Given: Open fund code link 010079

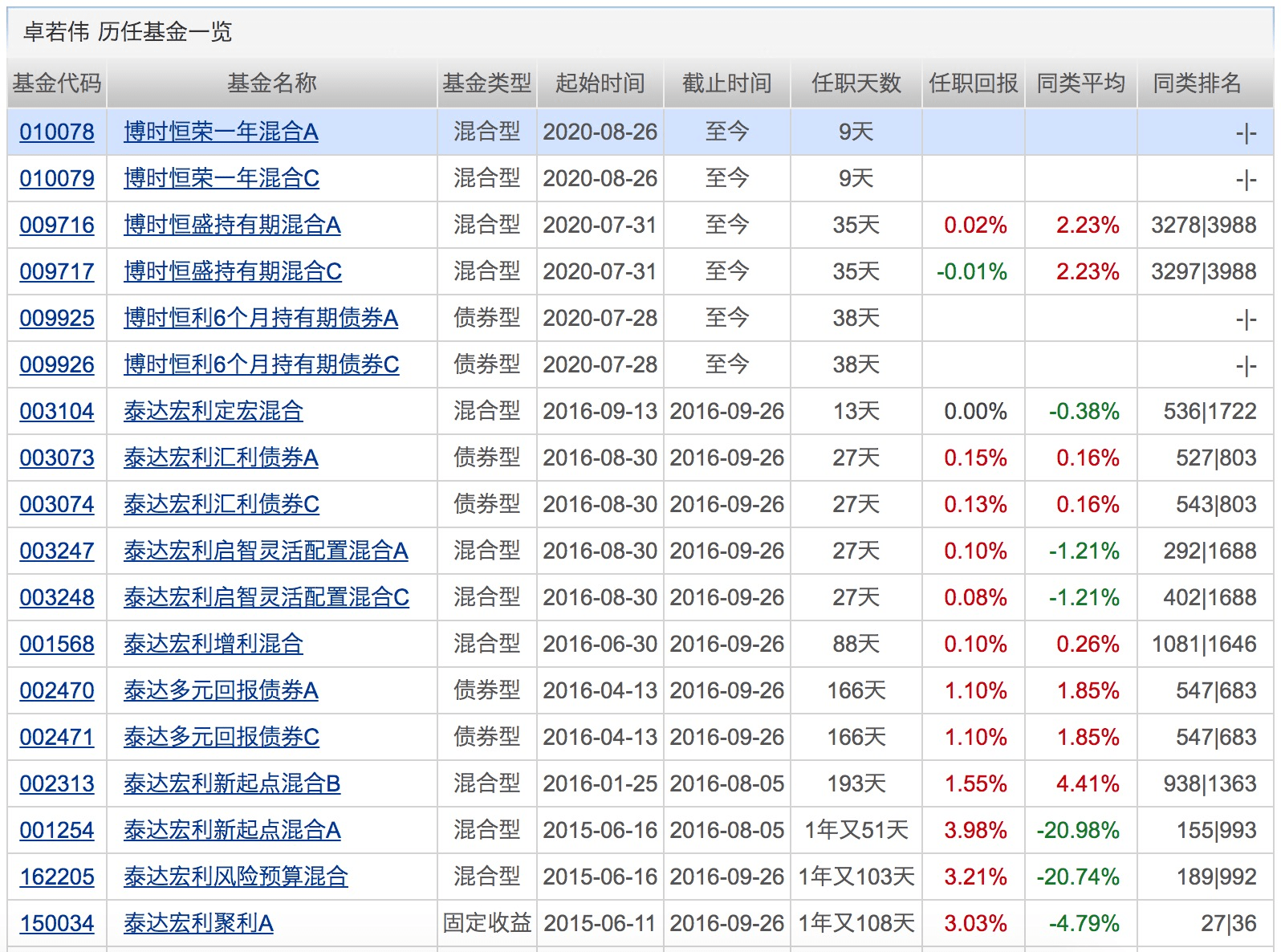Looking at the screenshot, I should coord(57,178).
